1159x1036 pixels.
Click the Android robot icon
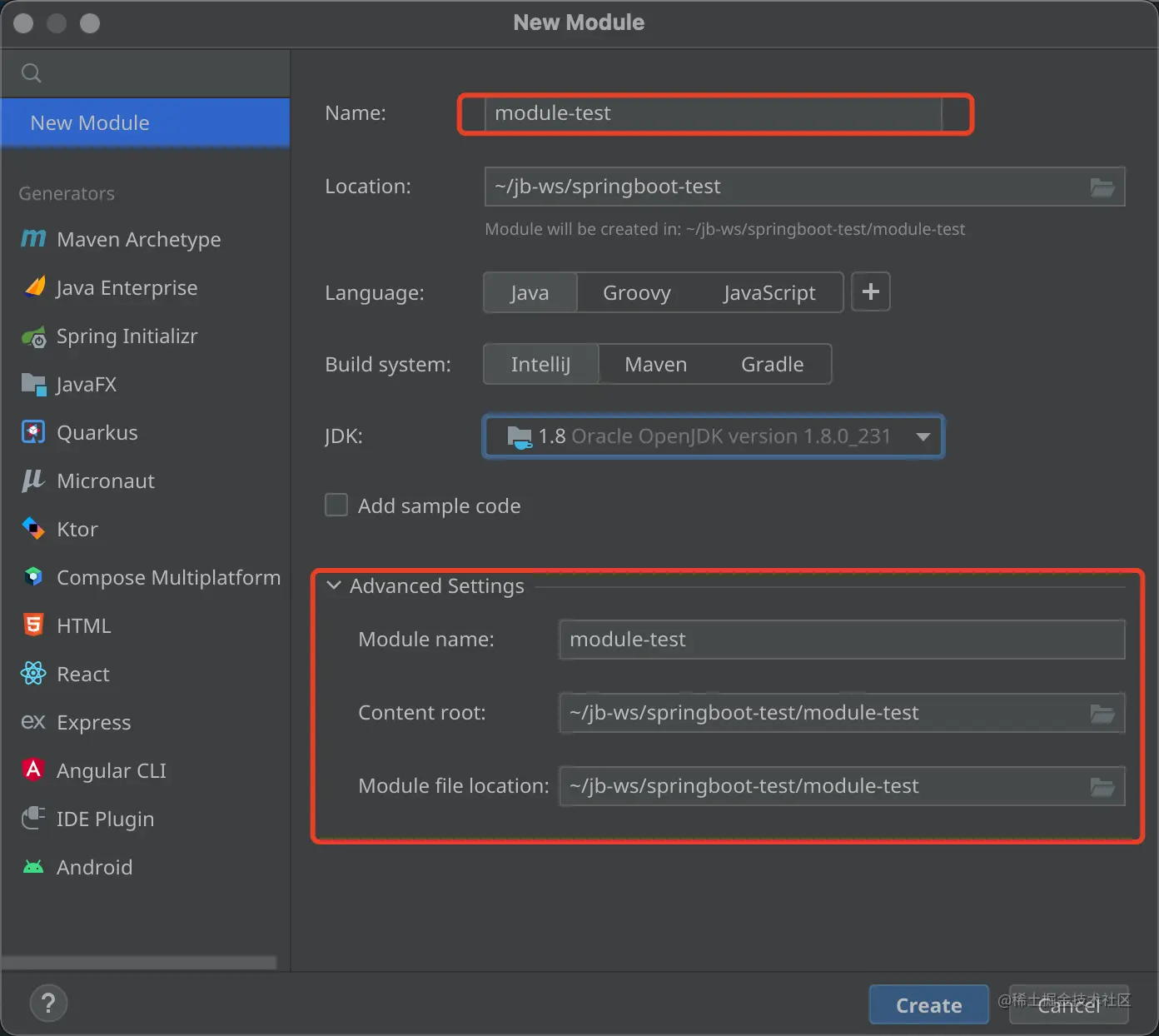pyautogui.click(x=33, y=867)
